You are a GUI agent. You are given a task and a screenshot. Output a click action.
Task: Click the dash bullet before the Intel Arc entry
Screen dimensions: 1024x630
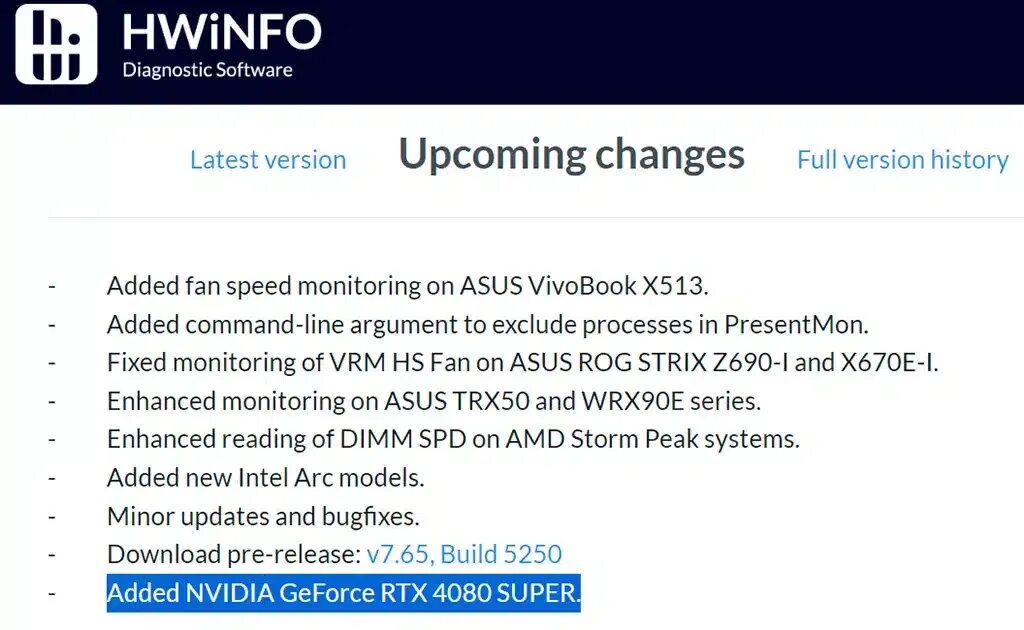(52, 478)
